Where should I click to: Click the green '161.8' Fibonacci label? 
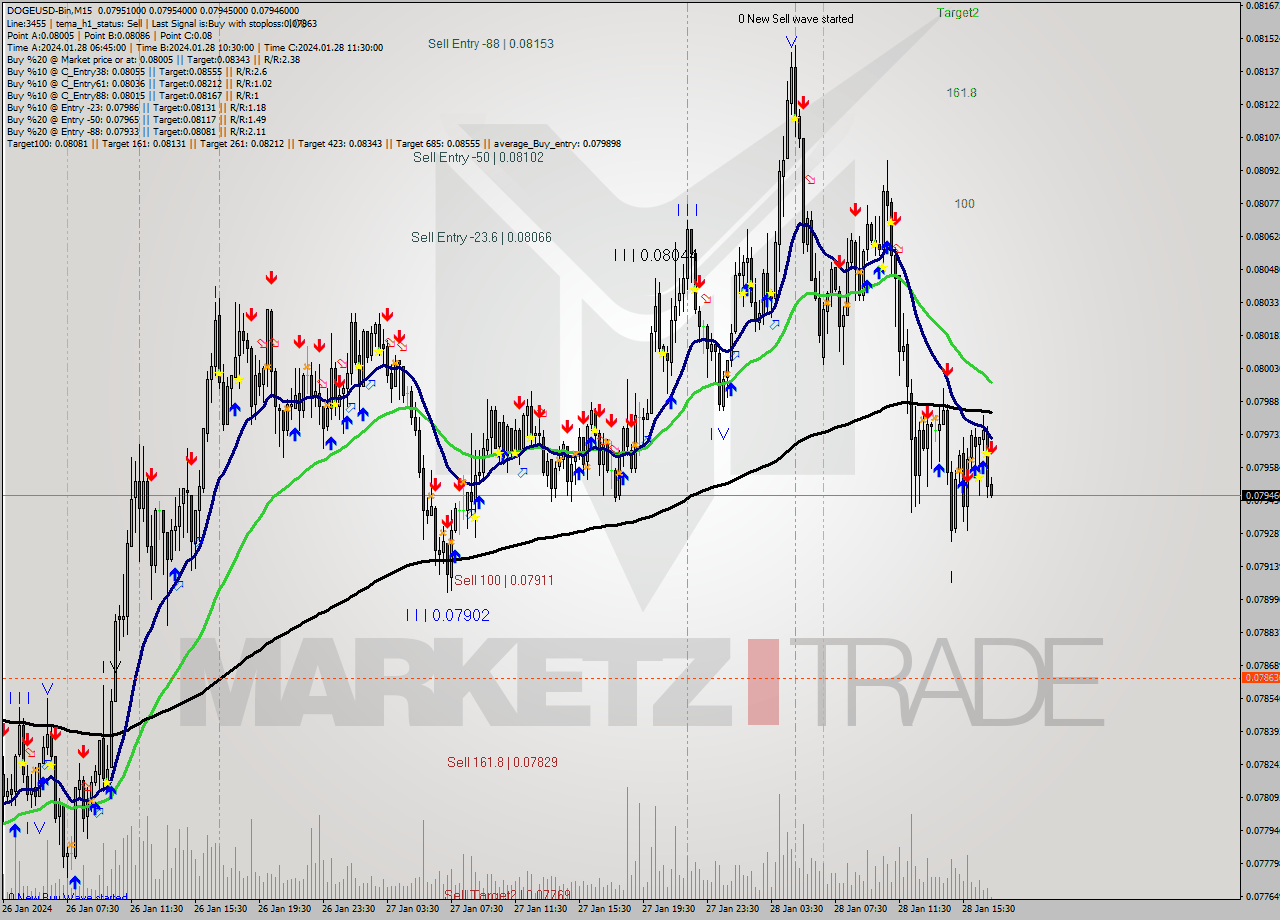click(962, 92)
